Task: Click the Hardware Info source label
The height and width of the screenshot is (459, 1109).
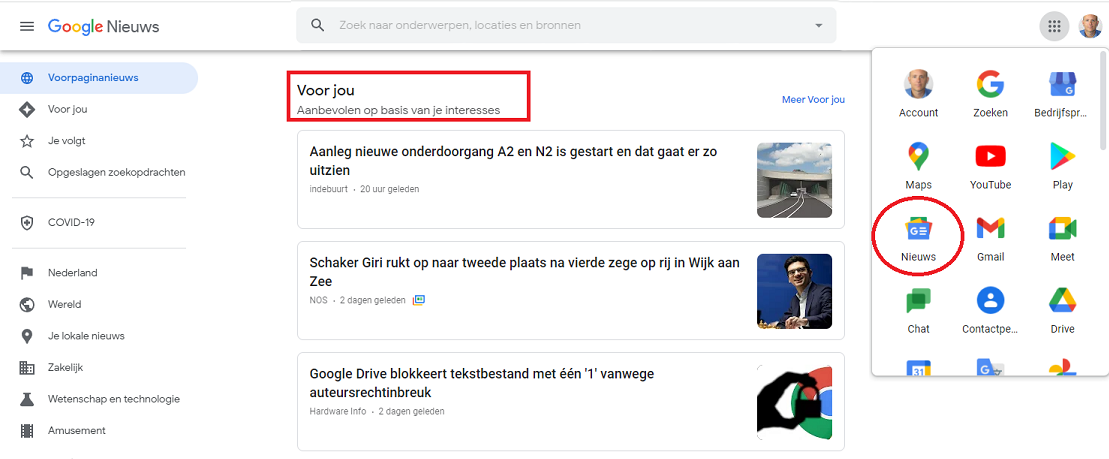Action: tap(338, 411)
